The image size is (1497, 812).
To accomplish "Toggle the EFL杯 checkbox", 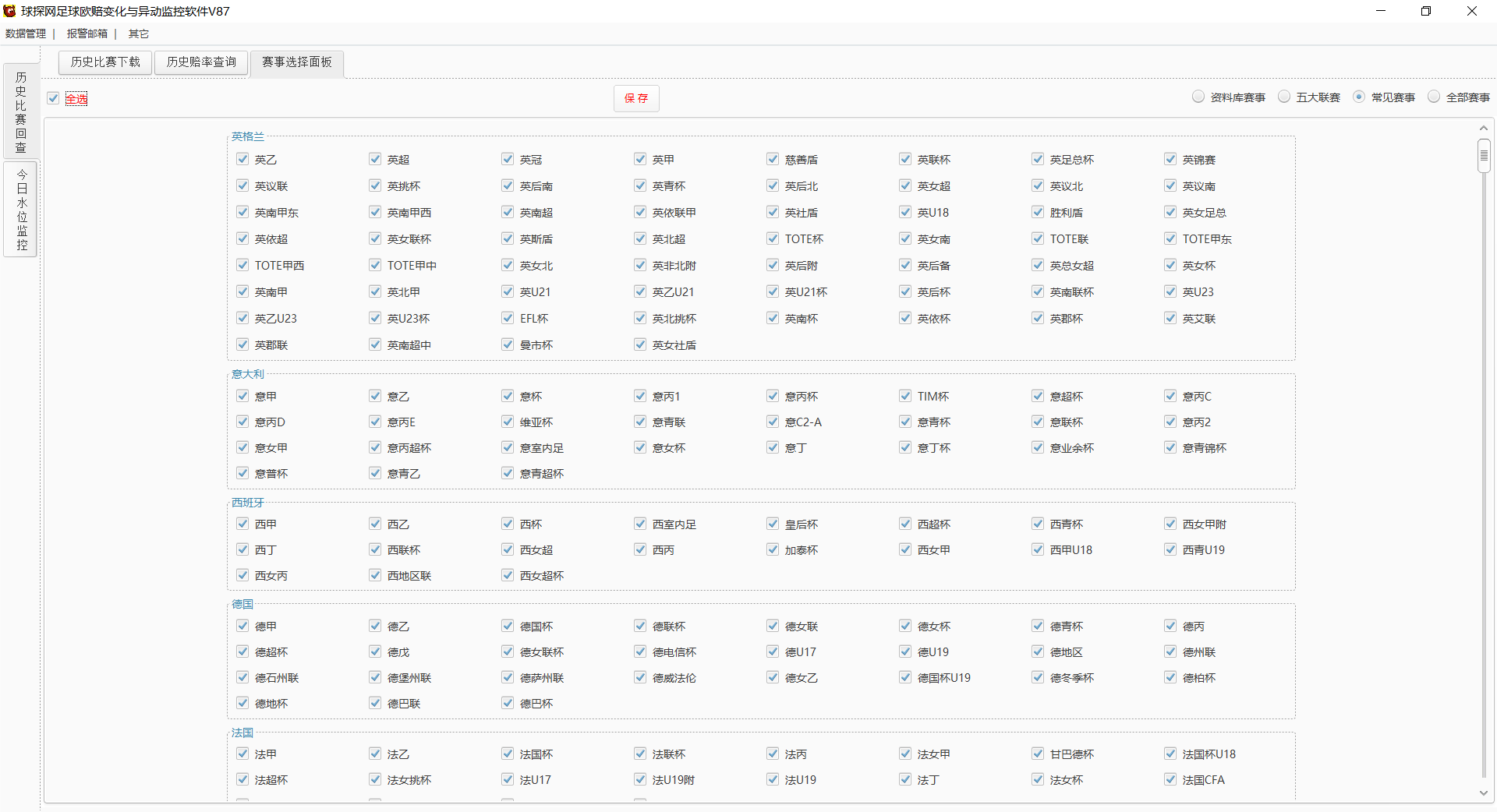I will (508, 318).
